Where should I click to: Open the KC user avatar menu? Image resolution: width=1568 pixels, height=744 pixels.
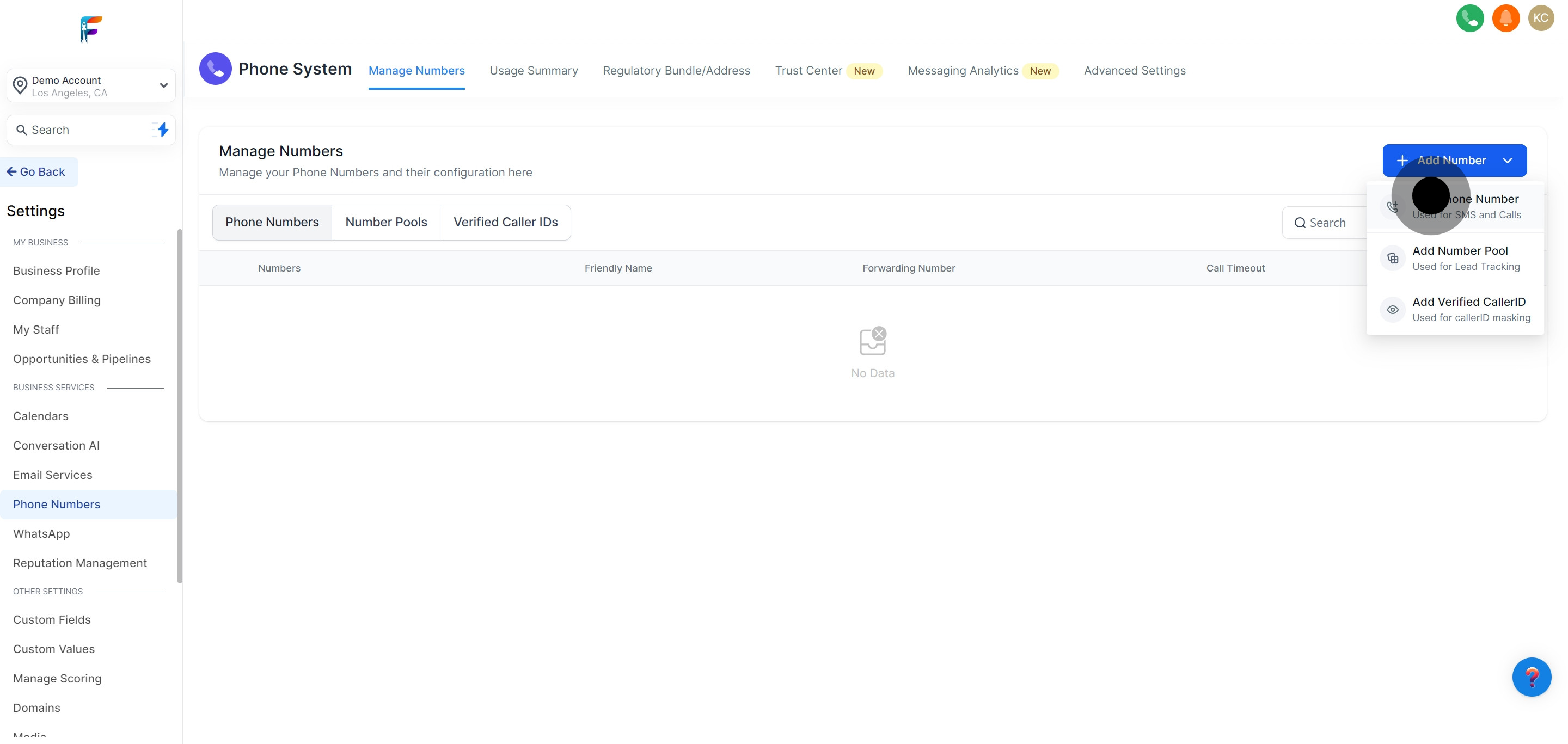pos(1541,19)
